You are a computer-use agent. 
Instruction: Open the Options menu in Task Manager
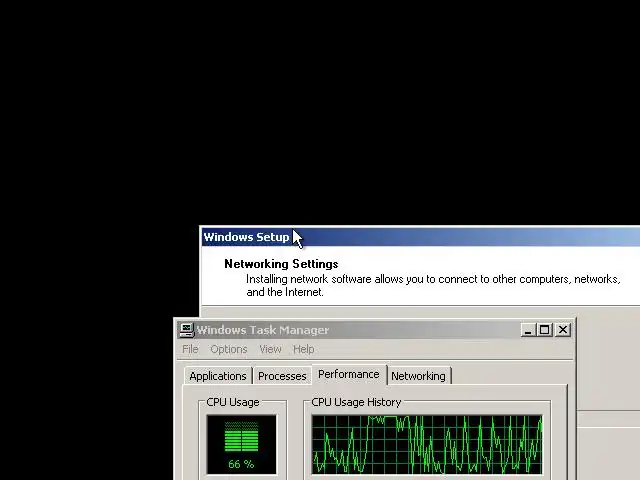point(229,349)
